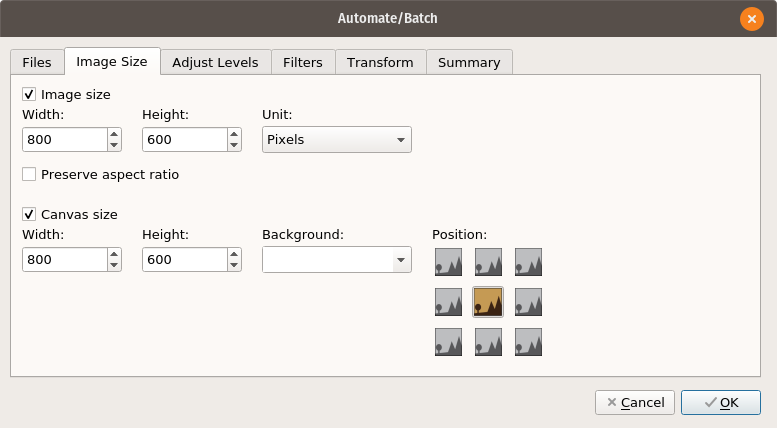Click the canvas Width input field
The height and width of the screenshot is (428, 777).
[x=65, y=260]
